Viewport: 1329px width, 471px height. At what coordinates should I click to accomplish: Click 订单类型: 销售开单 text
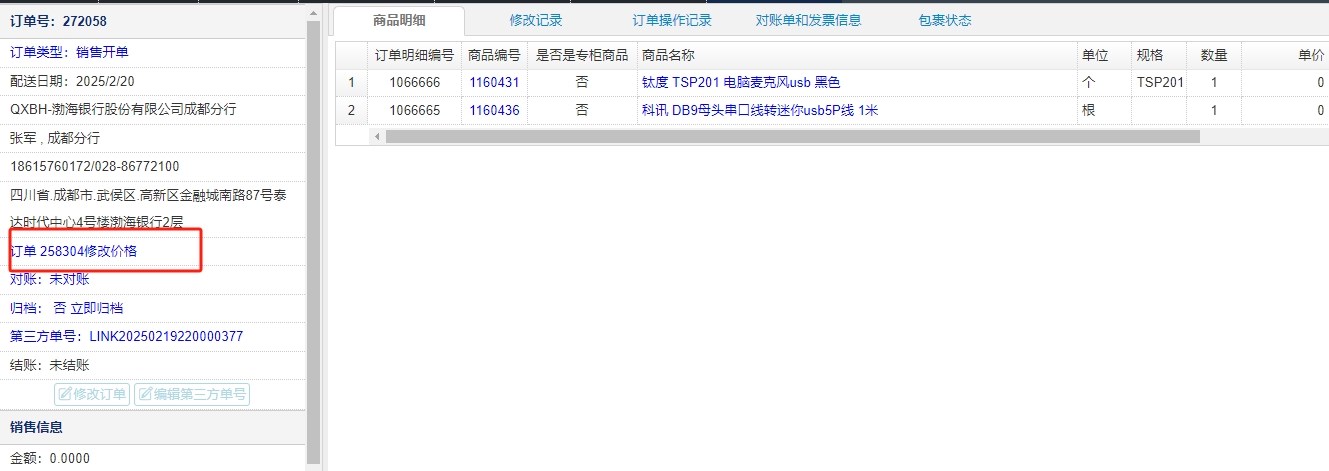coord(69,52)
